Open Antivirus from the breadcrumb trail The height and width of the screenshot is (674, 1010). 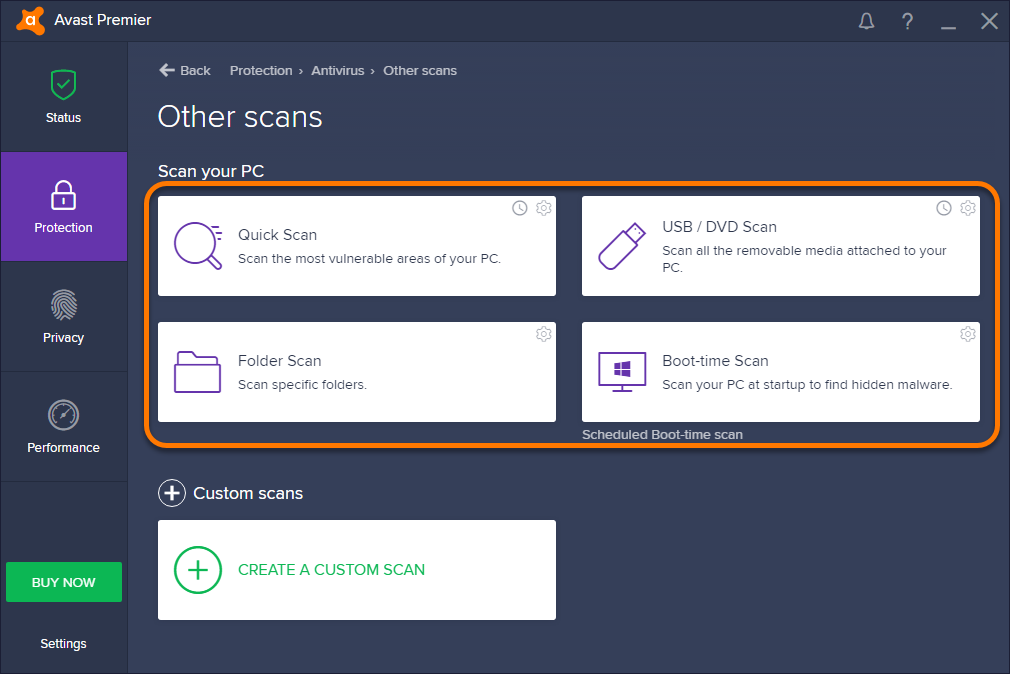[x=338, y=70]
